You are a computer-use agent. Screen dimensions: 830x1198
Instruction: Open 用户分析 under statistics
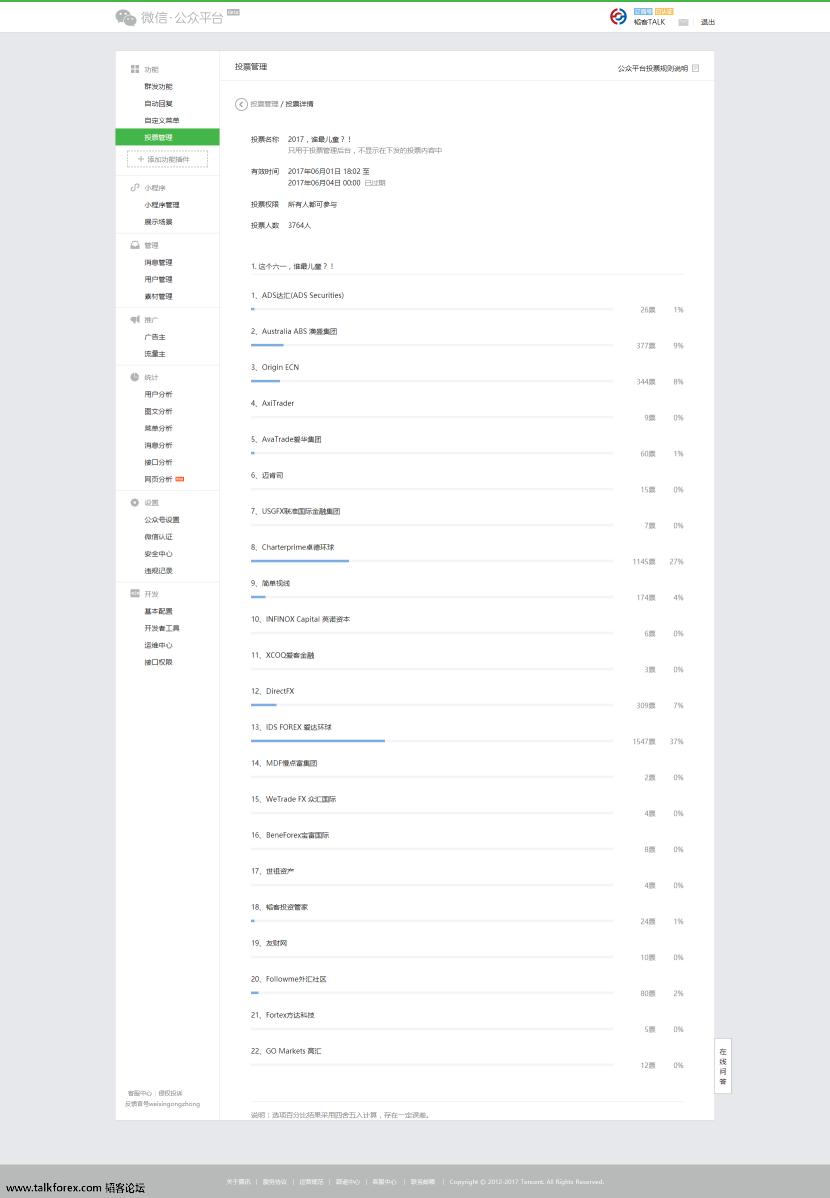(x=158, y=394)
